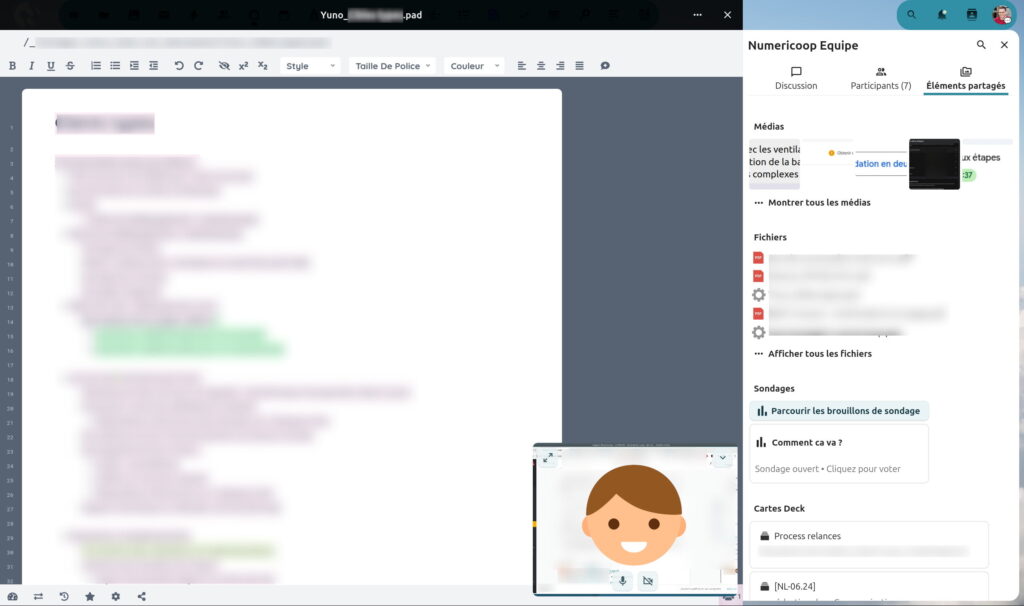Open the Couleur dropdown
Image resolution: width=1024 pixels, height=606 pixels.
[x=475, y=66]
